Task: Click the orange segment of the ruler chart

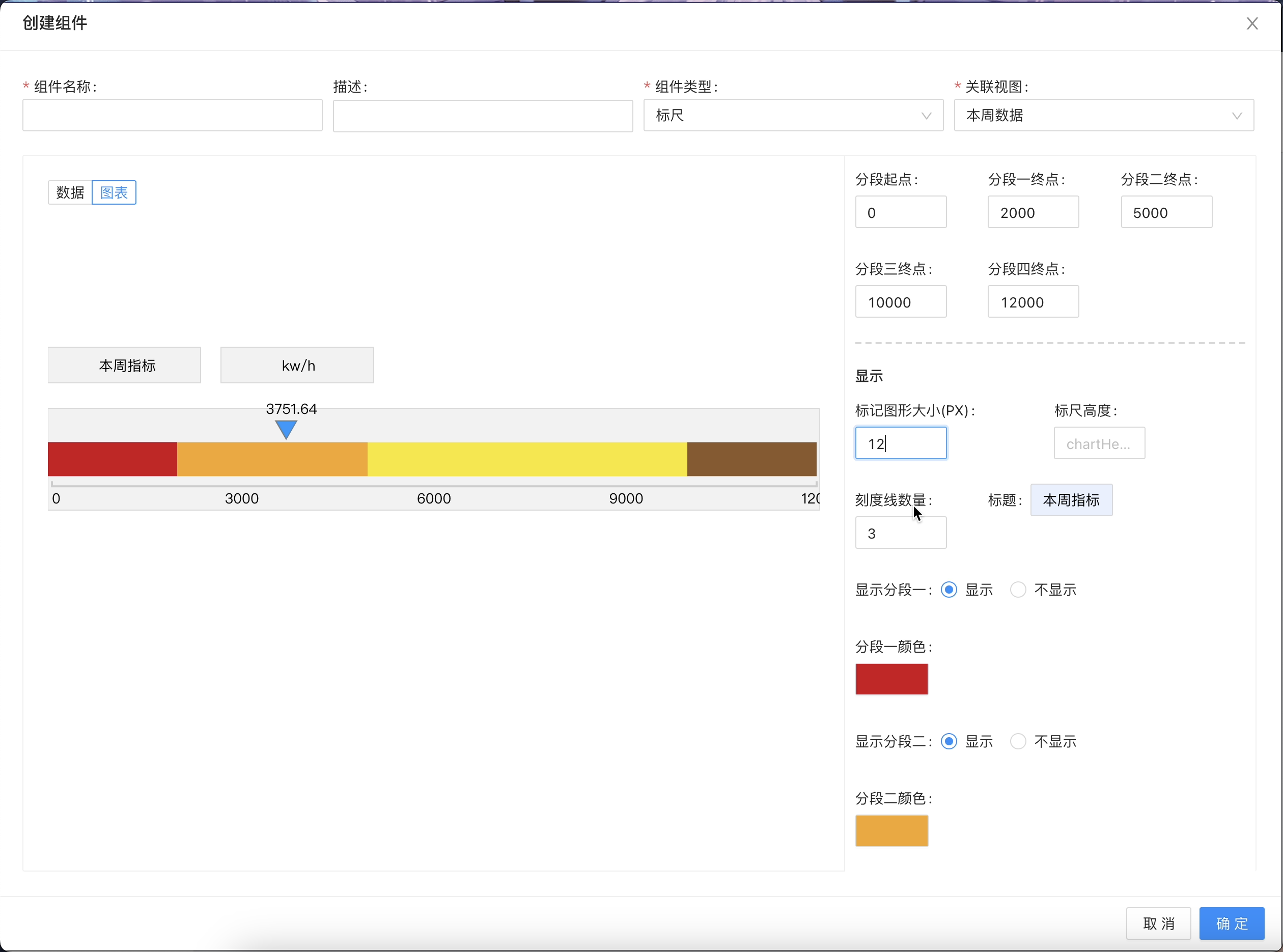Action: point(272,459)
